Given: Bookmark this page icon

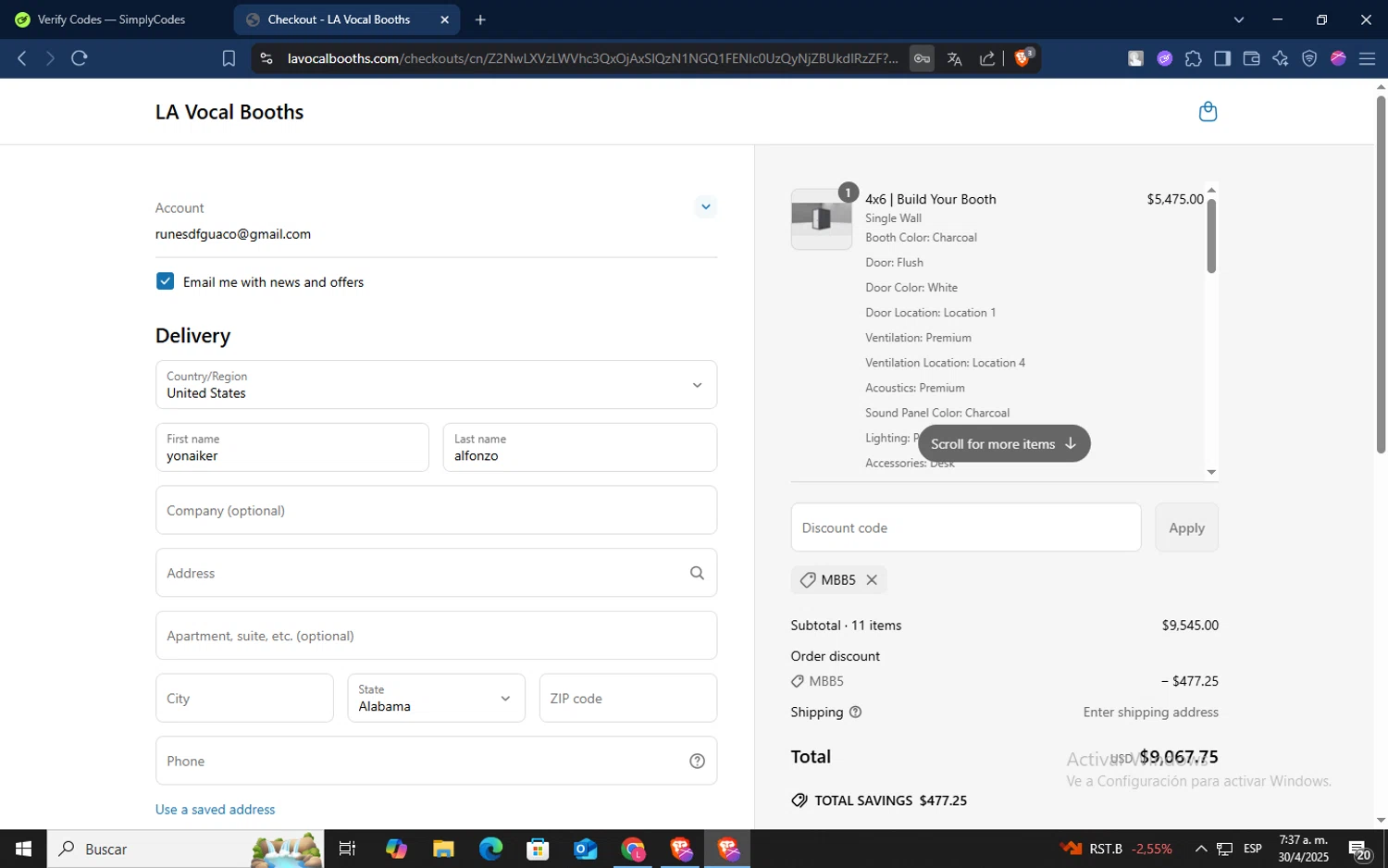Looking at the screenshot, I should point(229,58).
